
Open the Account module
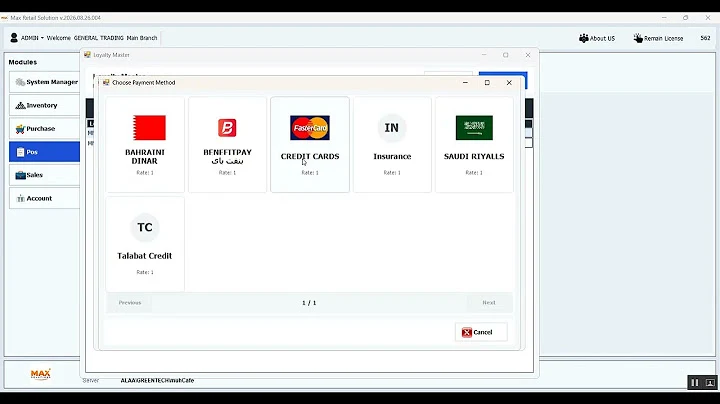tap(45, 199)
